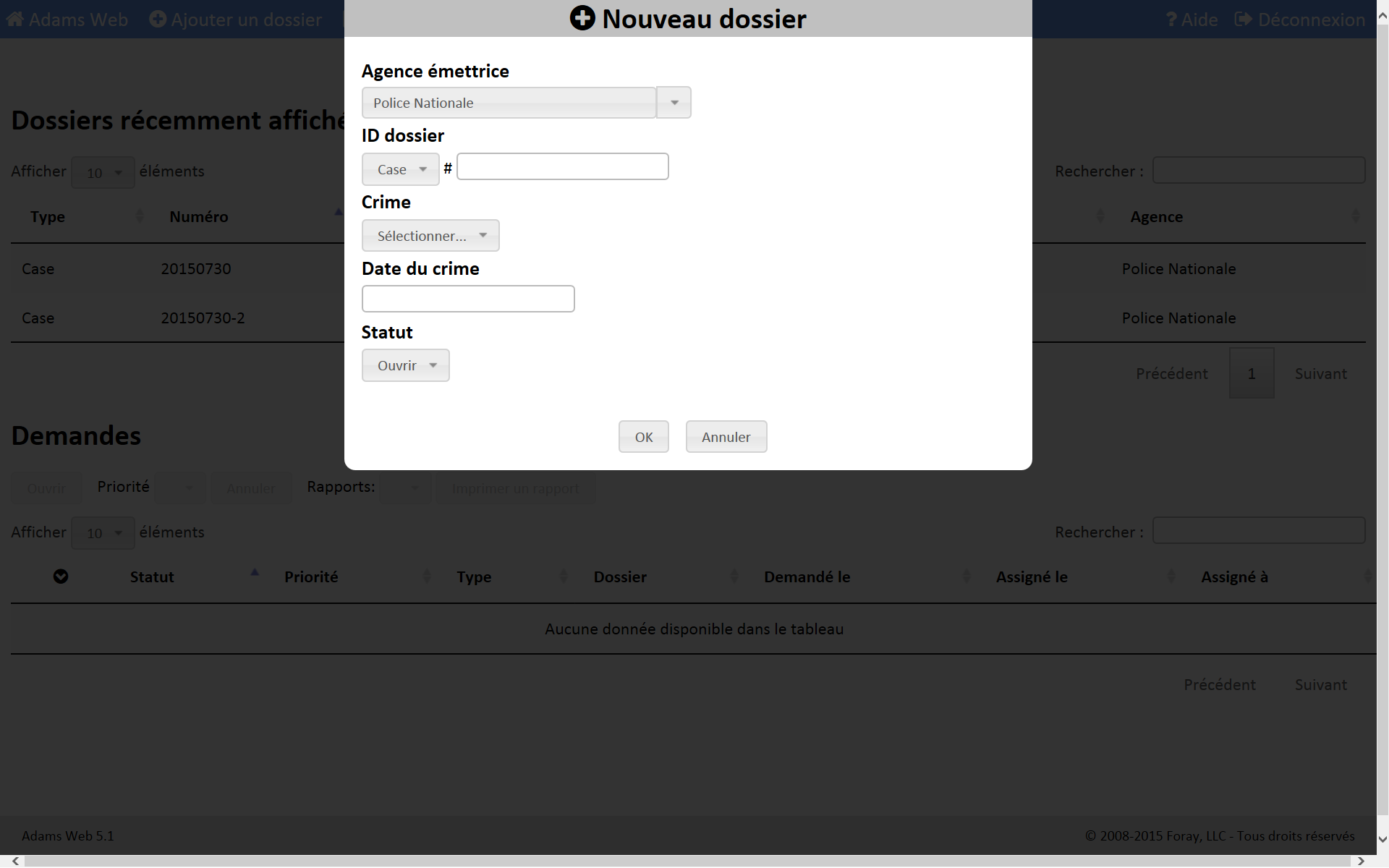Open the Crime Sélectionner dropdown
The height and width of the screenshot is (868, 1389).
430,236
